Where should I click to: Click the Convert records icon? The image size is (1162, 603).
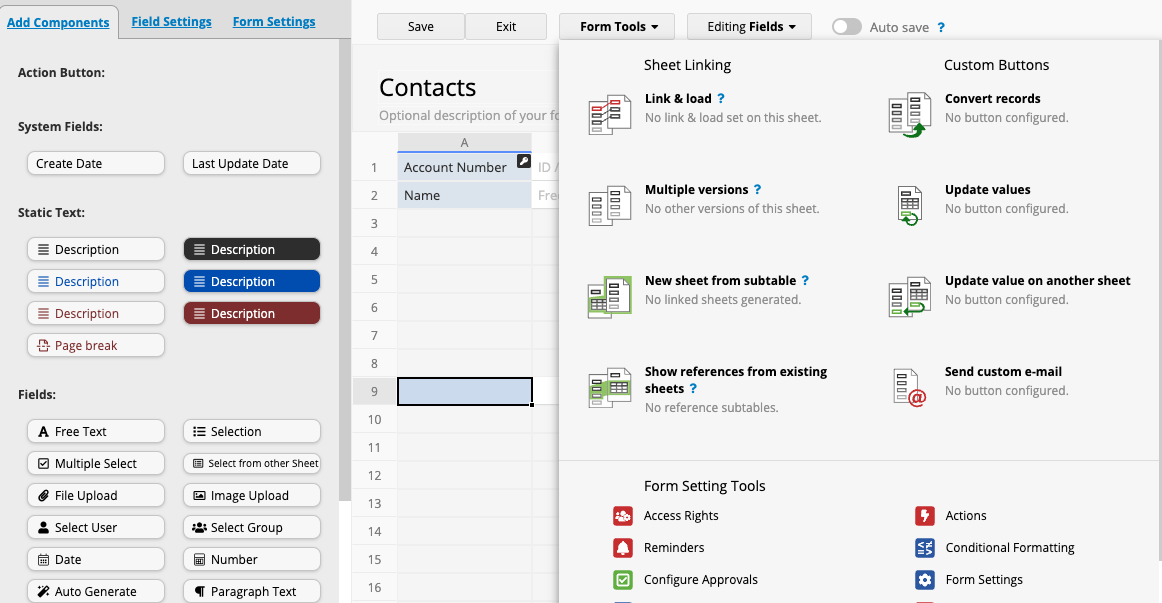point(908,113)
